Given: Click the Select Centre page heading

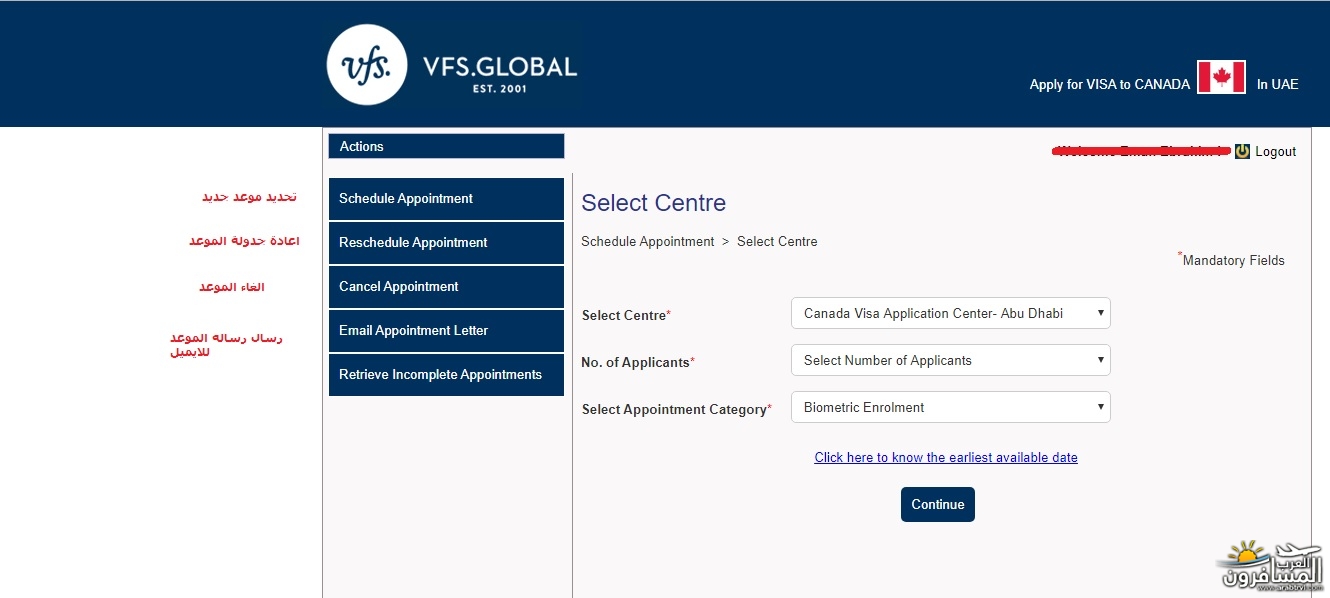Looking at the screenshot, I should pos(654,203).
